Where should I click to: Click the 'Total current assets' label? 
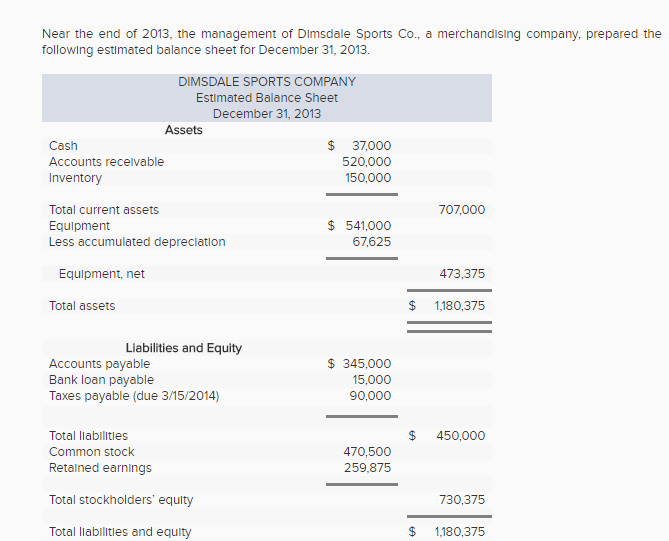point(104,210)
